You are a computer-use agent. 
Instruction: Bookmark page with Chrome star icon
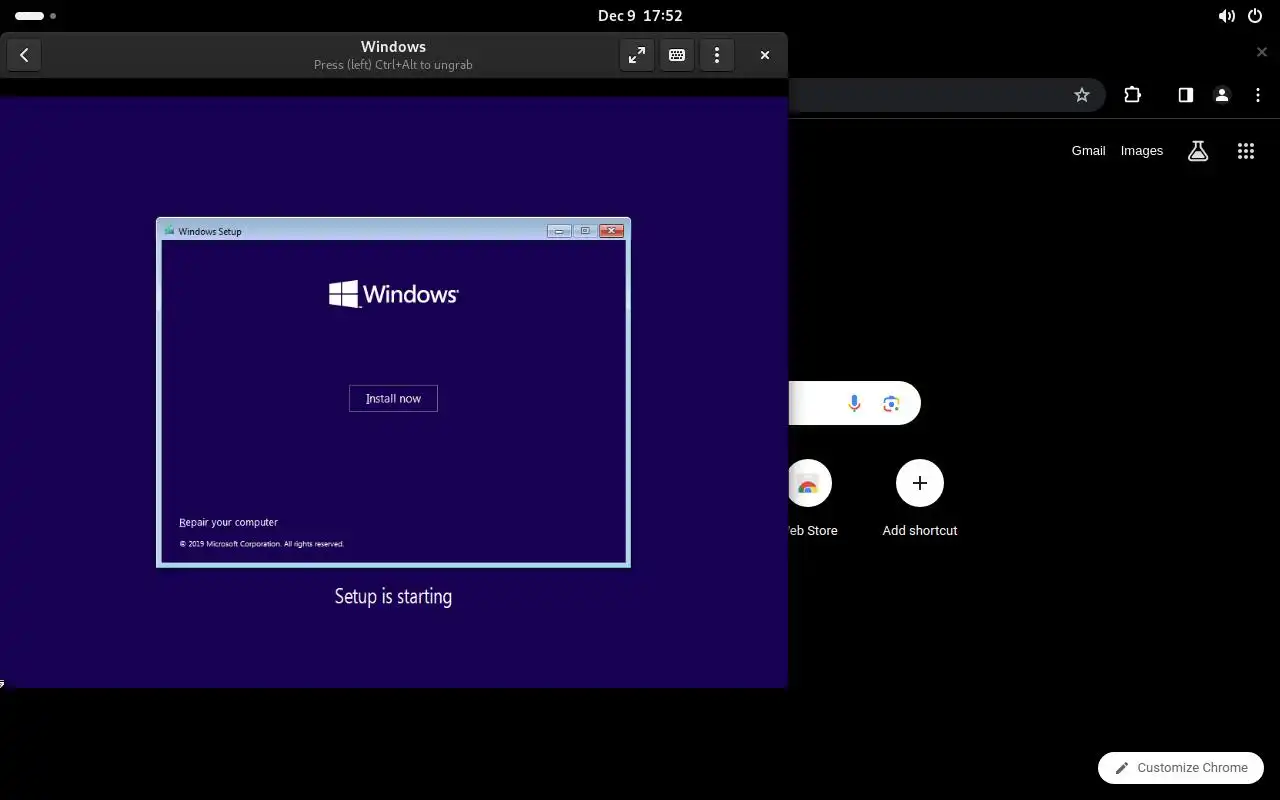(x=1081, y=95)
